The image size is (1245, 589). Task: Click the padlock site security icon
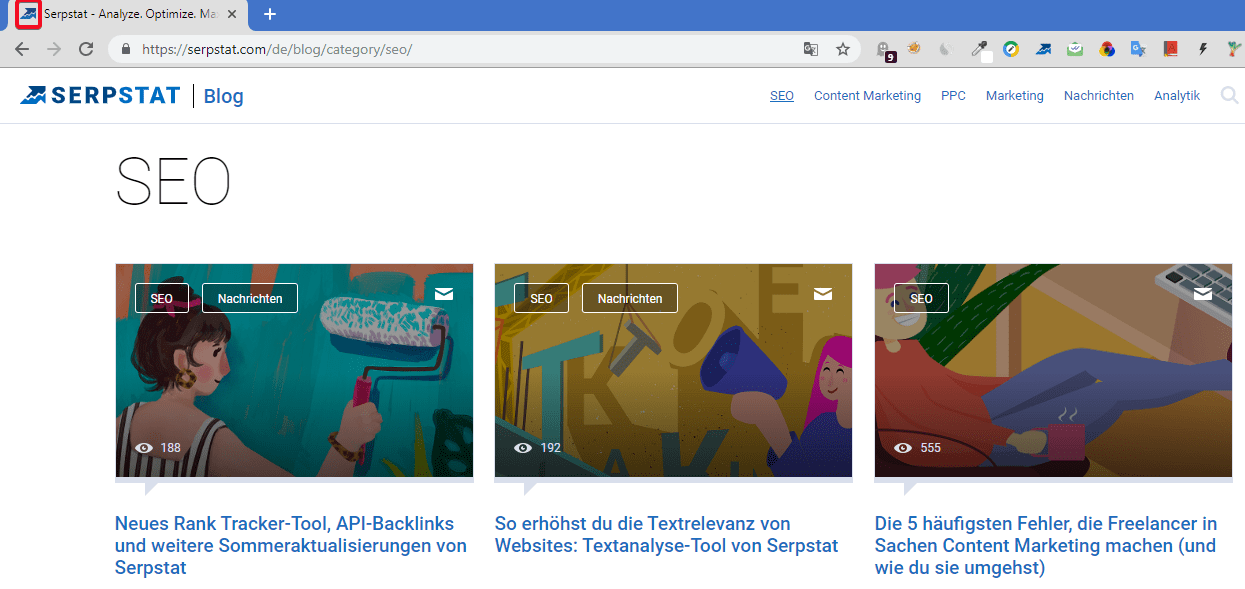tap(126, 49)
